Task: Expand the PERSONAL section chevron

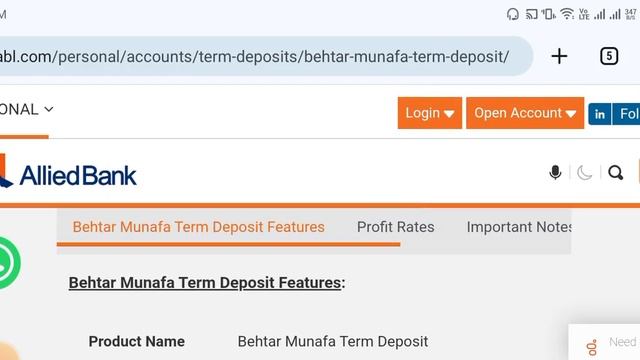Action: [49, 109]
